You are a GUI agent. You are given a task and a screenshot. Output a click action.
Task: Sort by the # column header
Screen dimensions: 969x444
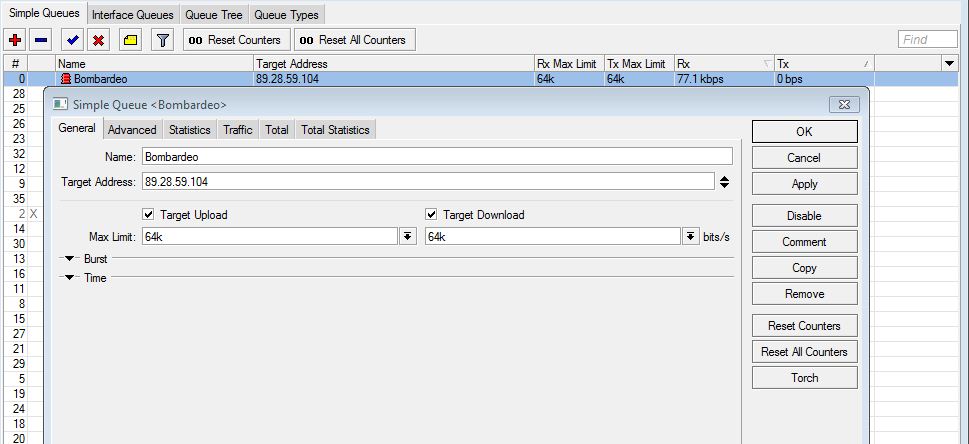coord(15,64)
